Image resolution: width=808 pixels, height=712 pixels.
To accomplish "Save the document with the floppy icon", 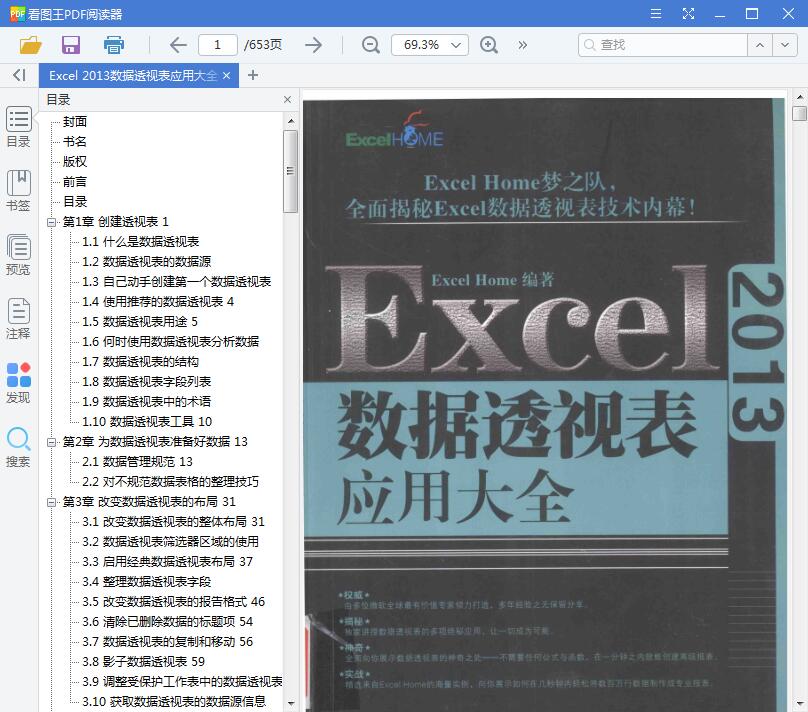I will click(71, 45).
